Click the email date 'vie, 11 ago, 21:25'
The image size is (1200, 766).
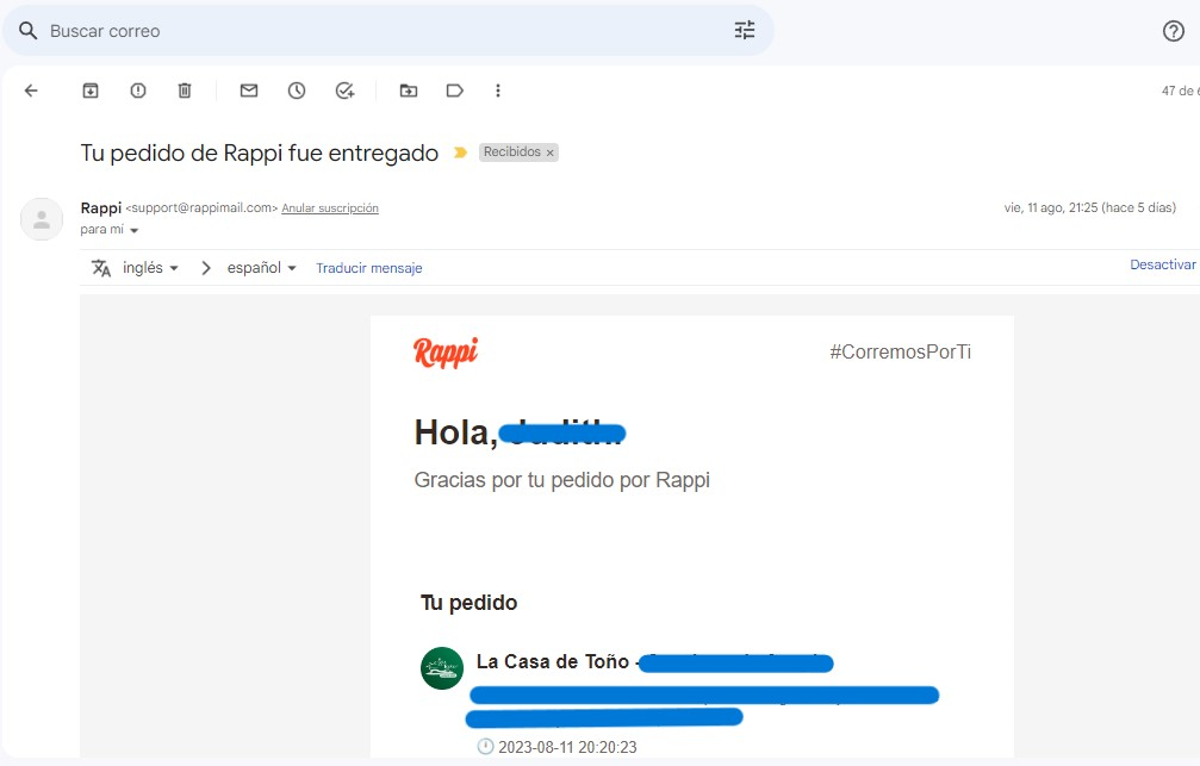pyautogui.click(x=1051, y=208)
